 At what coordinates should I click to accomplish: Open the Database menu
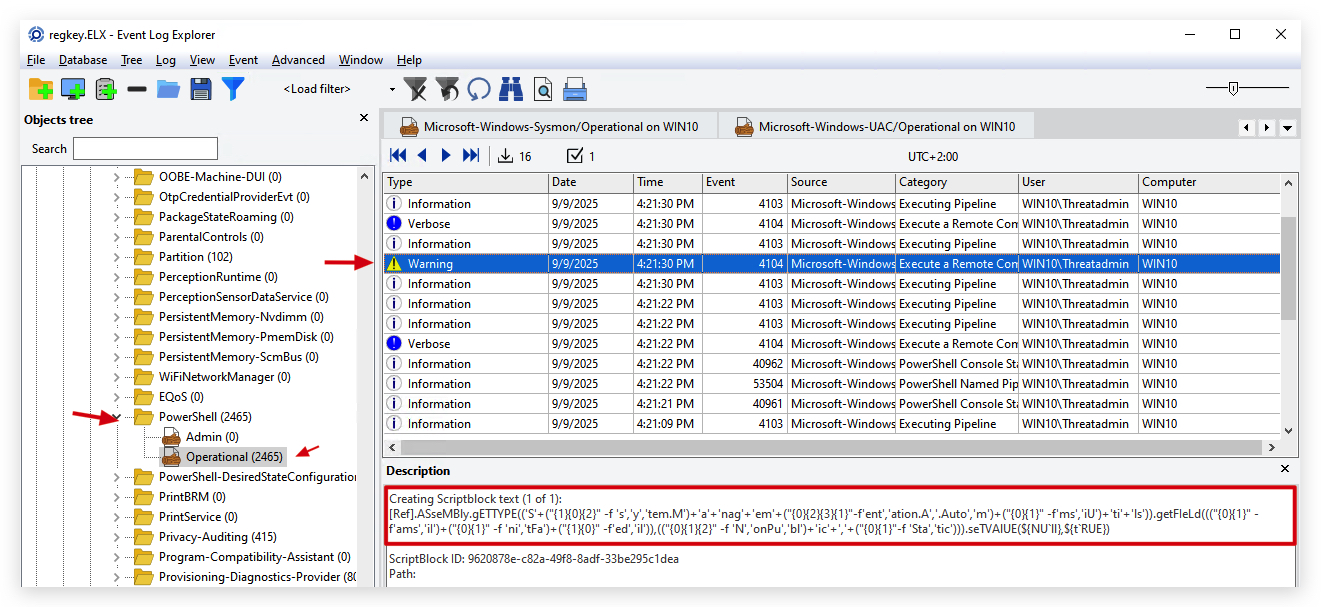83,60
